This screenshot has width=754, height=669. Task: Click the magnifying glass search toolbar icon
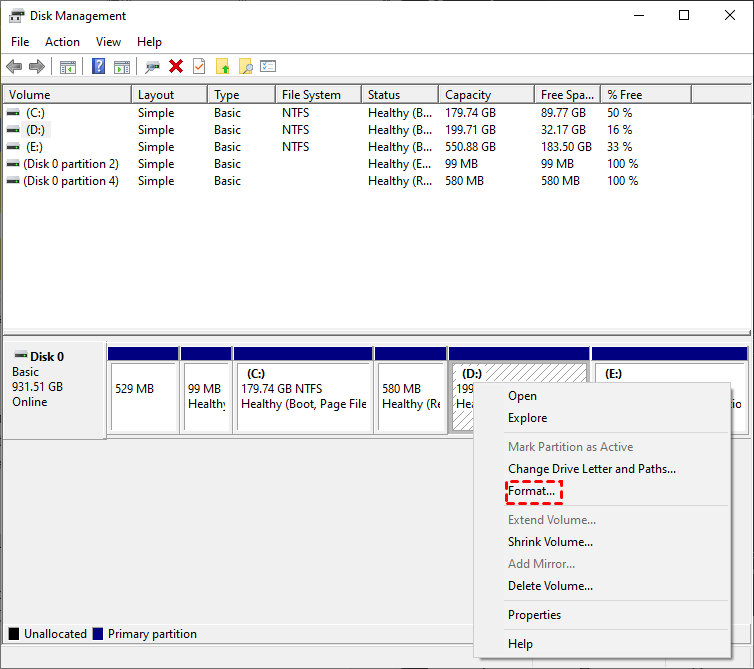coord(245,67)
